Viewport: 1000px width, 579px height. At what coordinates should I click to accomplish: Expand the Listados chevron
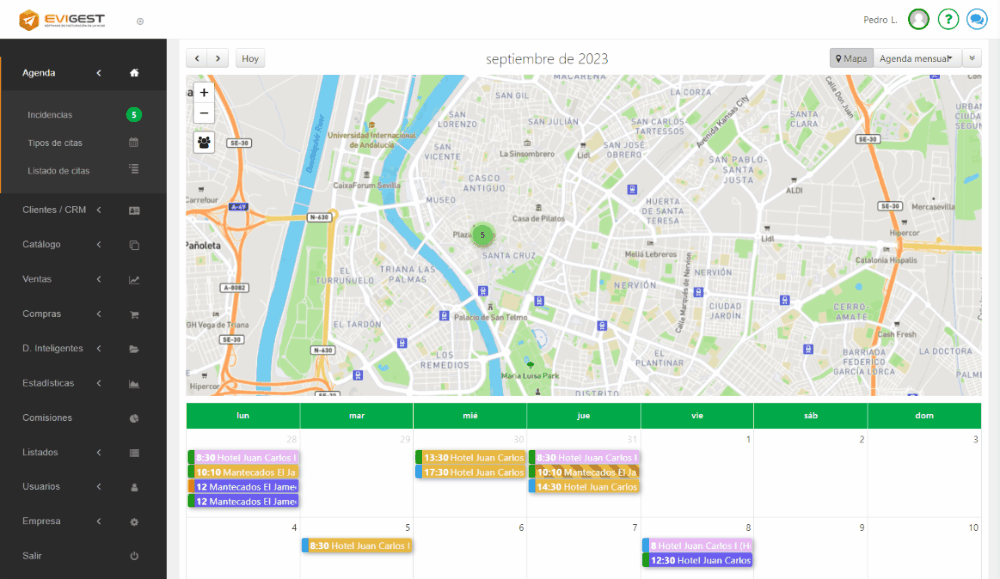99,452
